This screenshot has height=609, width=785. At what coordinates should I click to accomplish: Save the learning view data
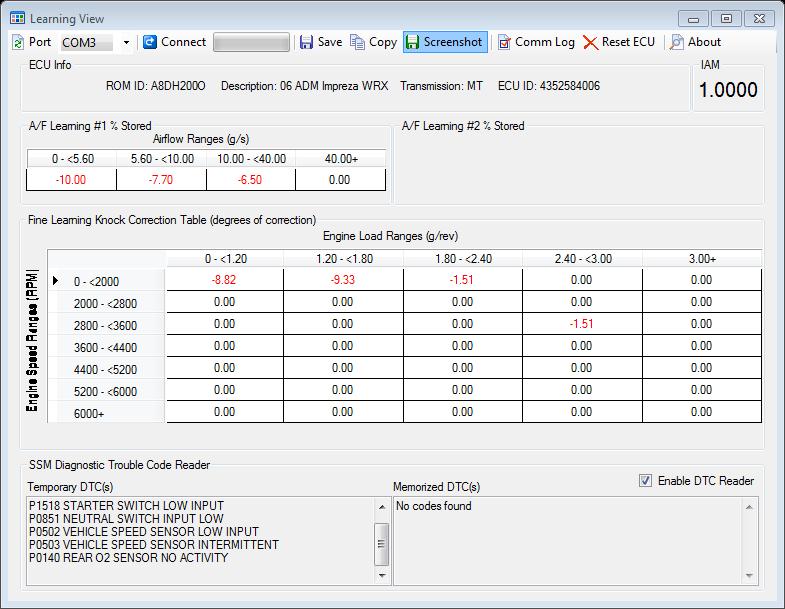click(x=321, y=42)
